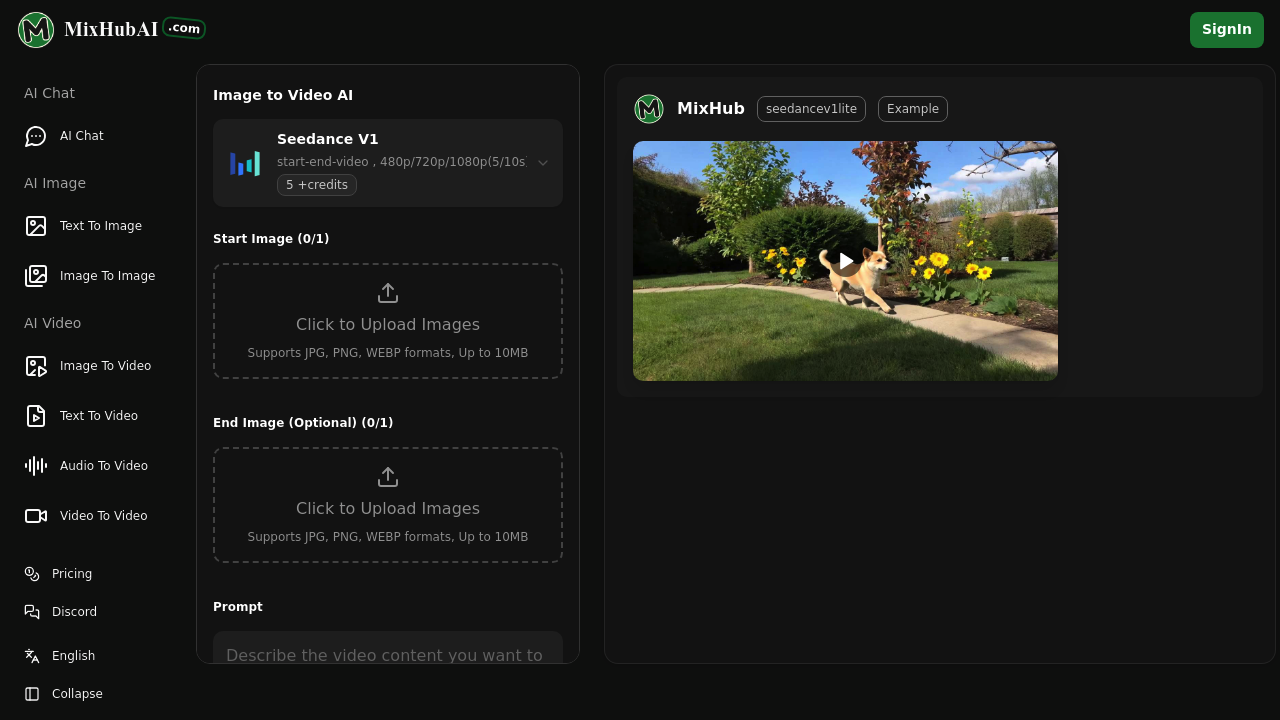Select the Image To Image tool

click(106, 276)
